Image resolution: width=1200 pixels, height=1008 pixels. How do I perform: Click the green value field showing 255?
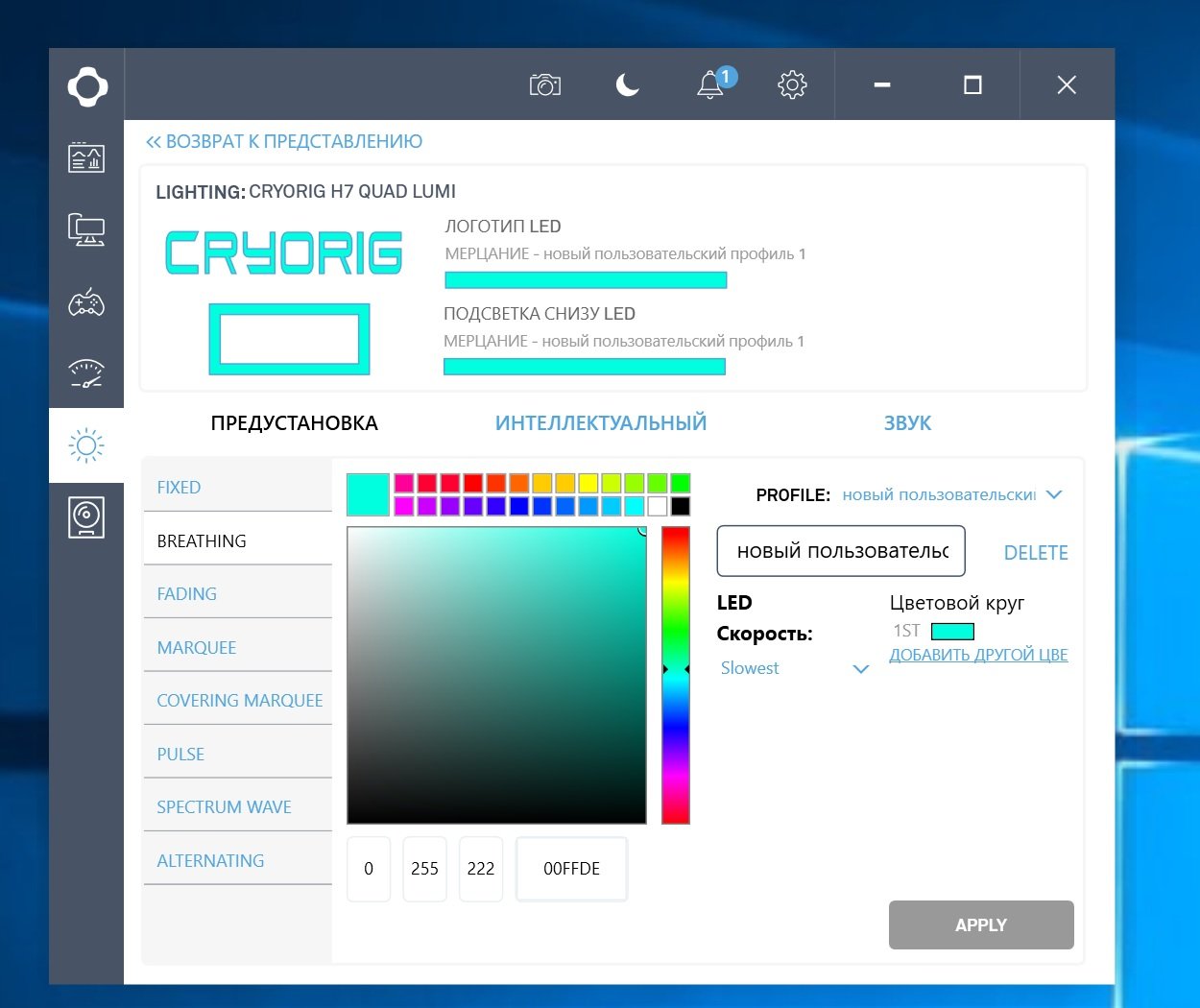coord(424,869)
